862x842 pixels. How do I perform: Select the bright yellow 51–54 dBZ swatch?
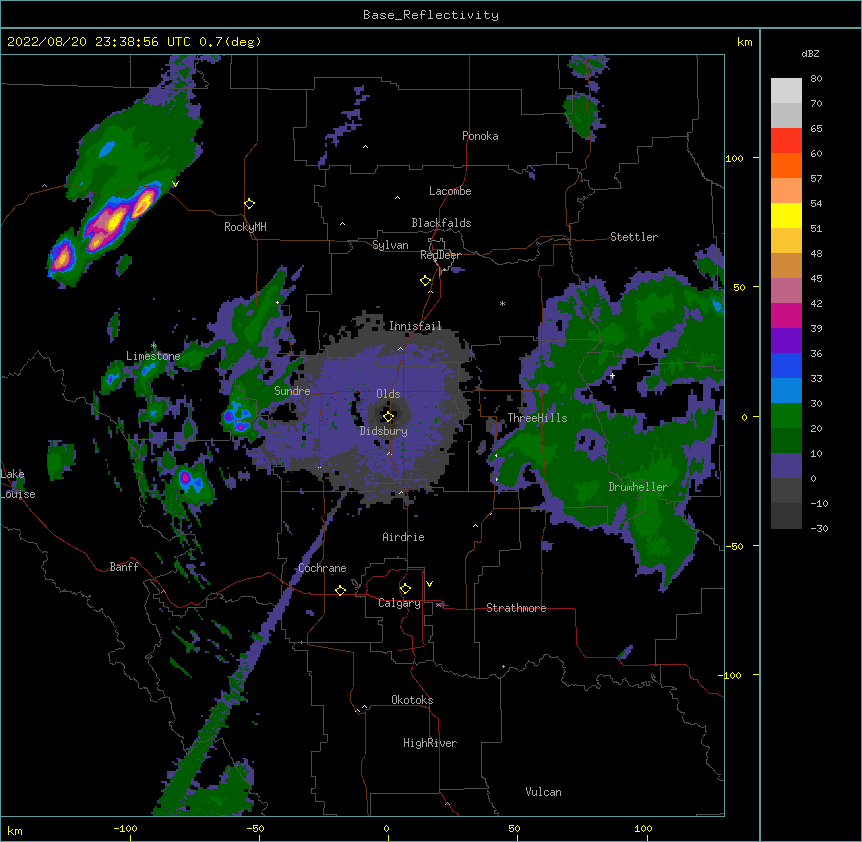pyautogui.click(x=786, y=215)
